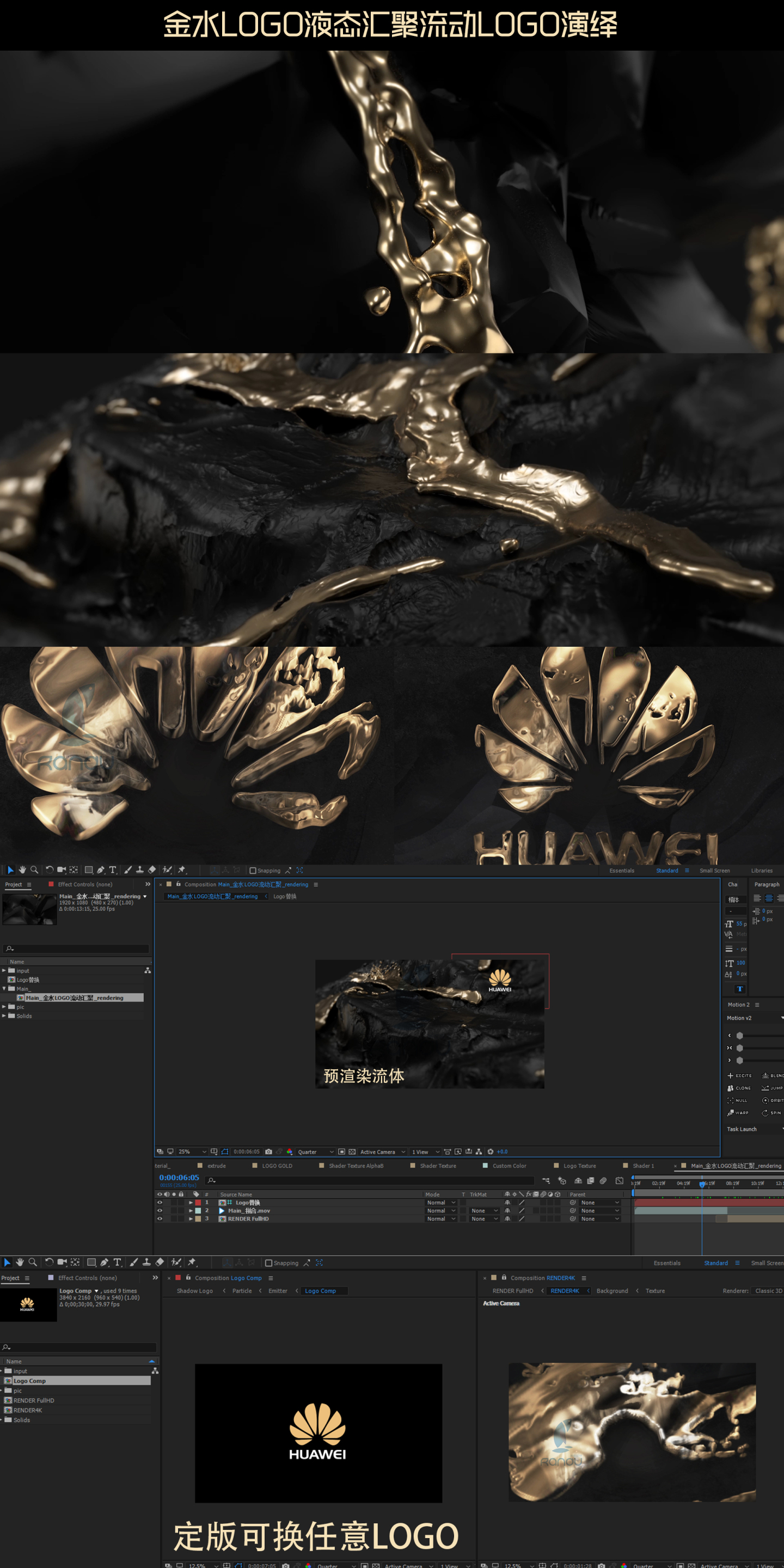The image size is (784, 1568).
Task: Select the Pan Behind tool in Main_金水 window
Action: pos(73,870)
